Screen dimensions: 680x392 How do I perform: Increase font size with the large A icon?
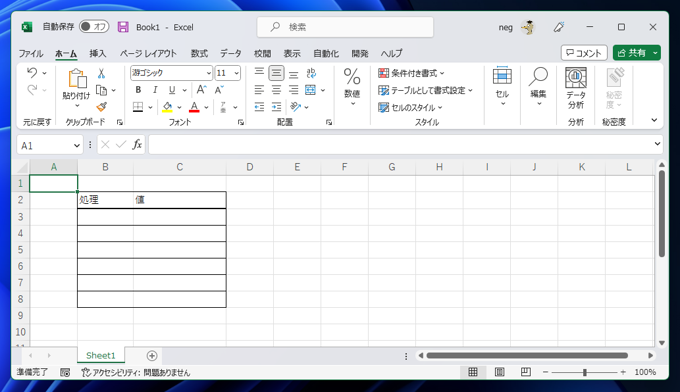[201, 90]
